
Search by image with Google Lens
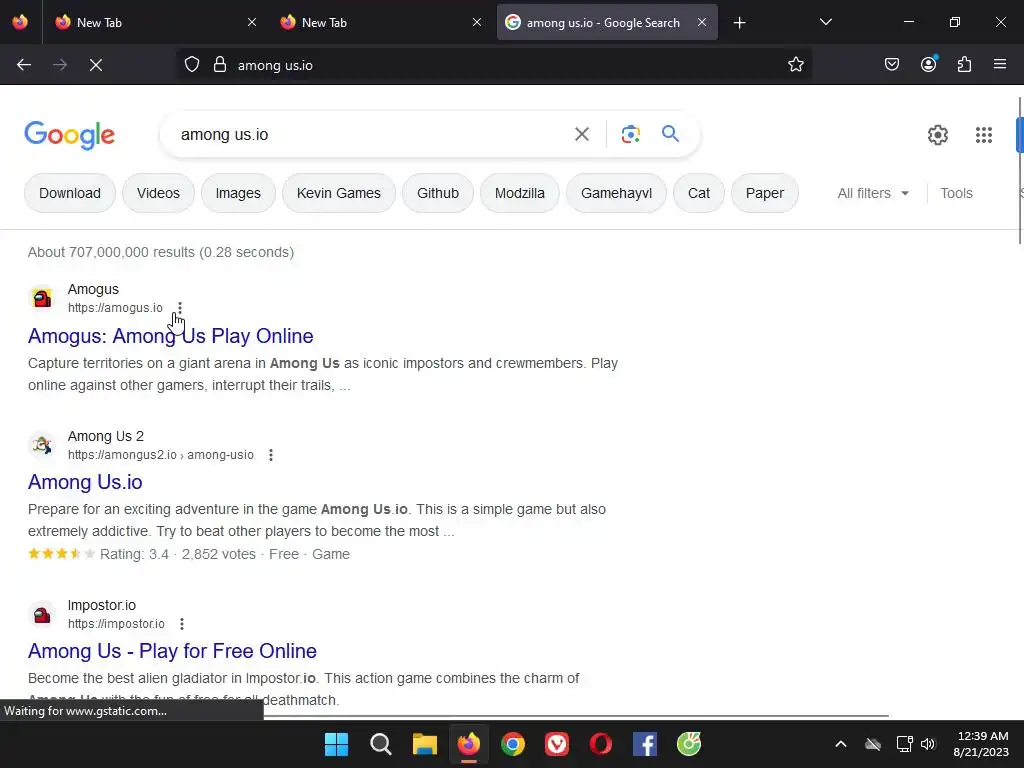[x=630, y=135]
